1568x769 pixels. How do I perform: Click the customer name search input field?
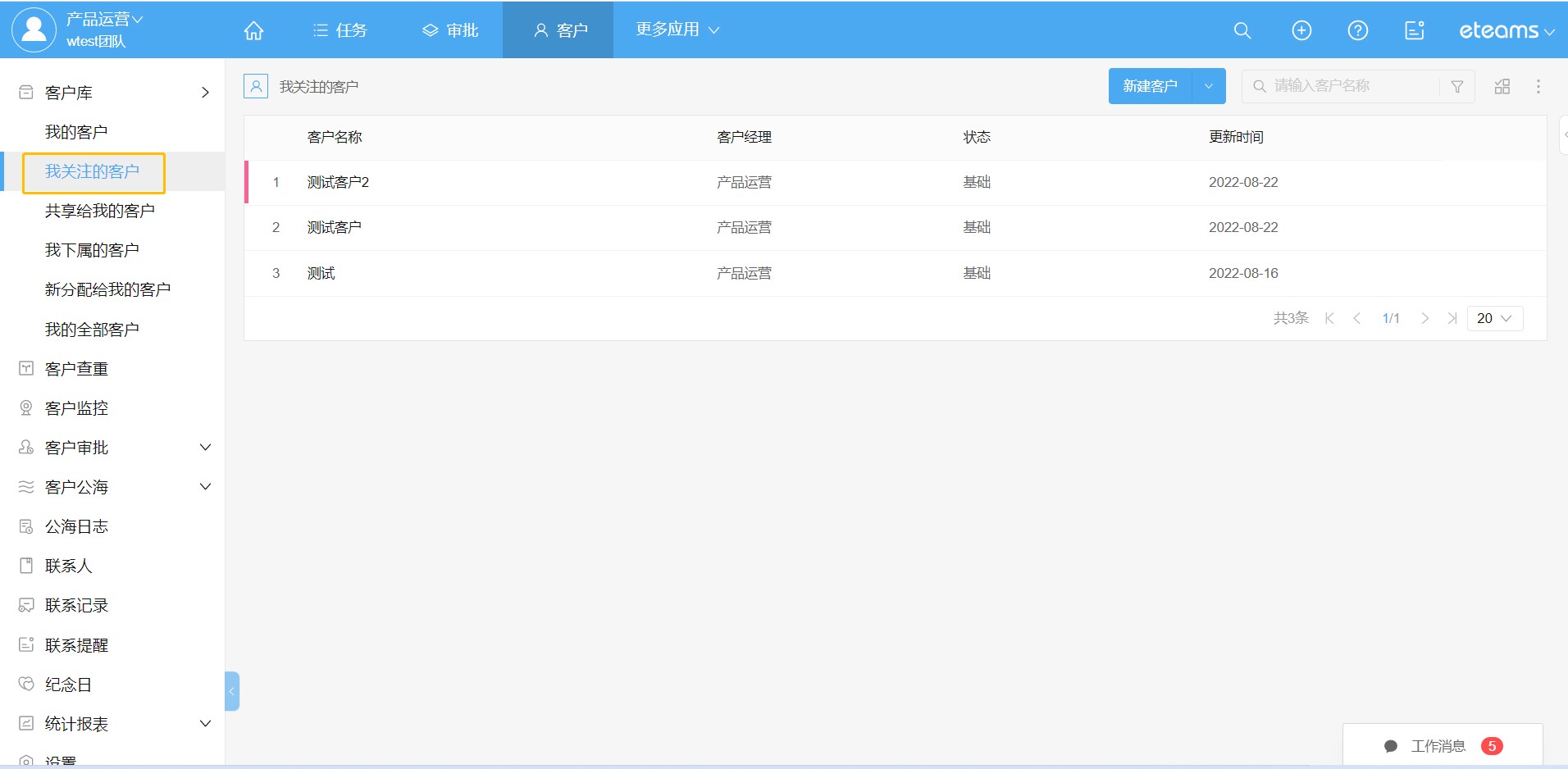click(x=1352, y=86)
